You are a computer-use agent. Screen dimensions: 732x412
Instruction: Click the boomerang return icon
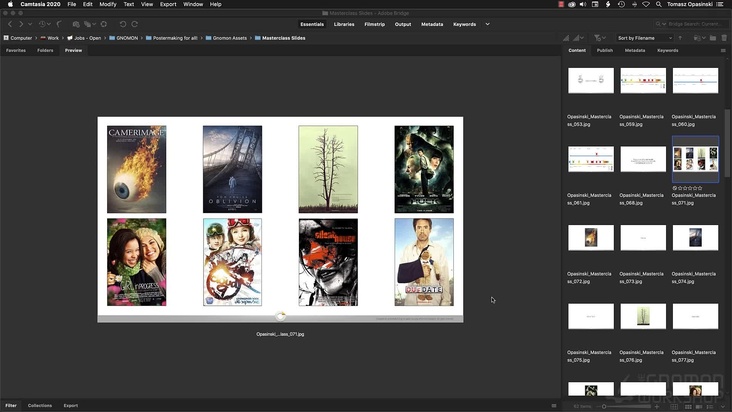(59, 24)
